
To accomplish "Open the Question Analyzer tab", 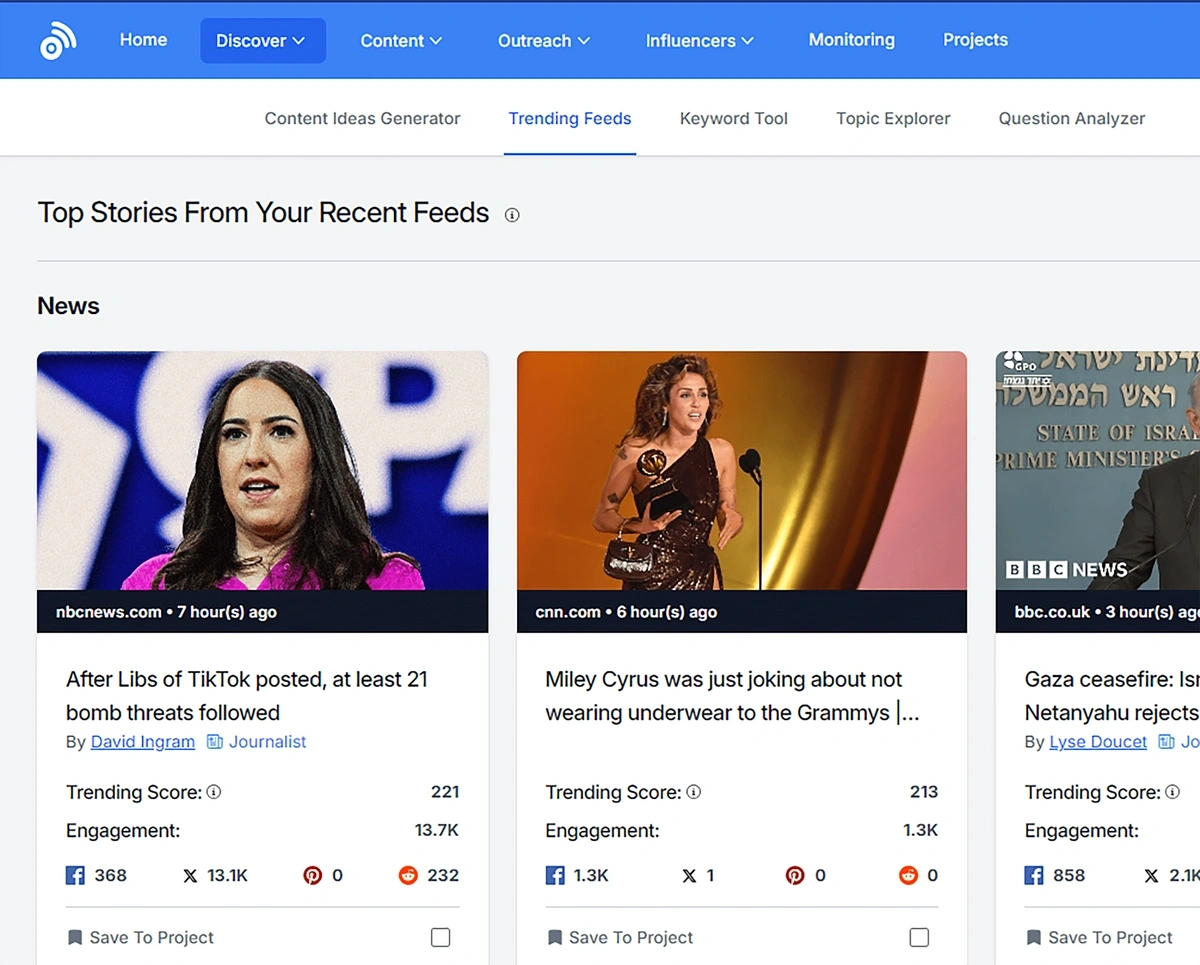I will click(x=1072, y=118).
